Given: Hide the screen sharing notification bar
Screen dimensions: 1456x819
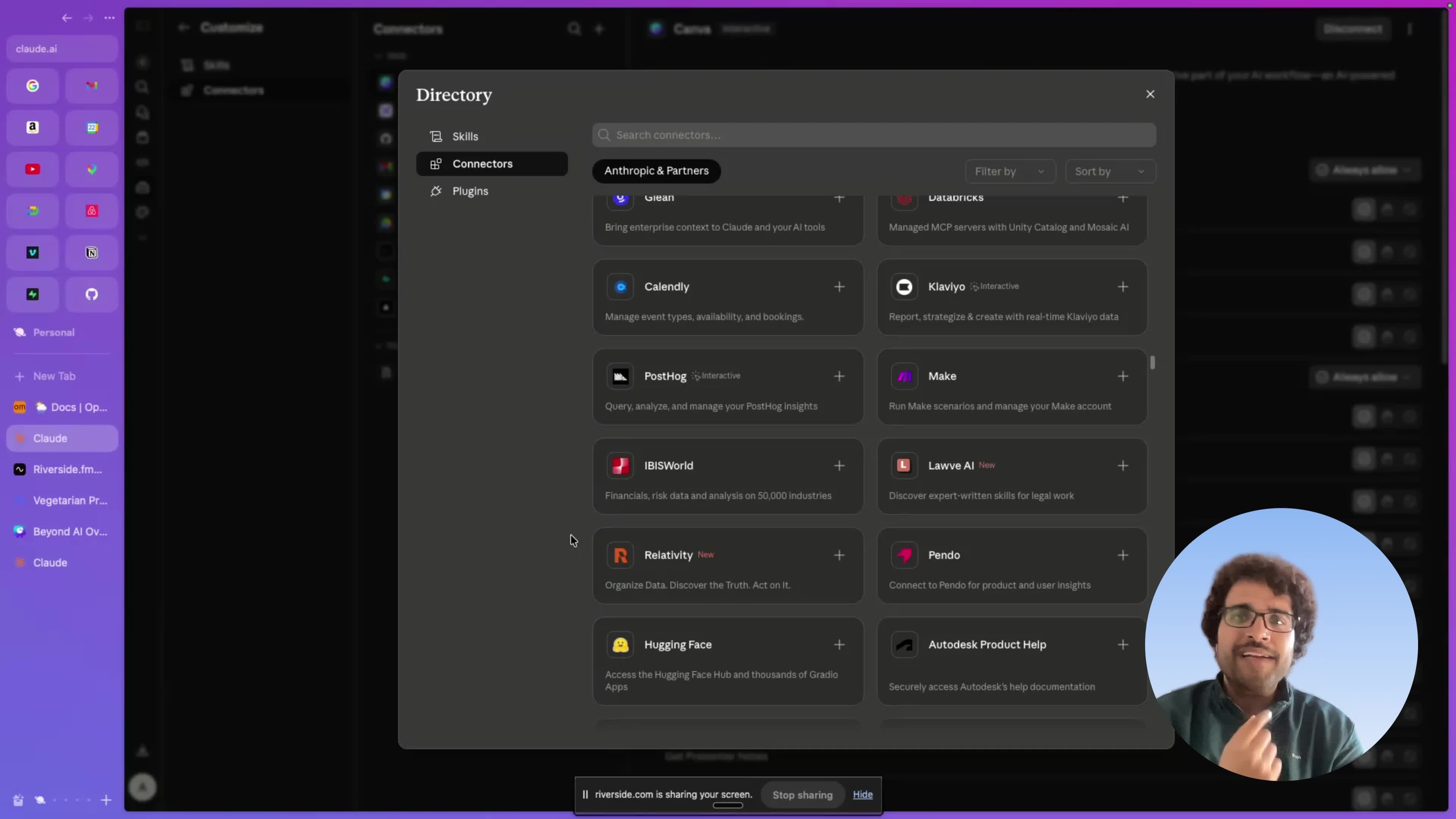Looking at the screenshot, I should point(863,794).
